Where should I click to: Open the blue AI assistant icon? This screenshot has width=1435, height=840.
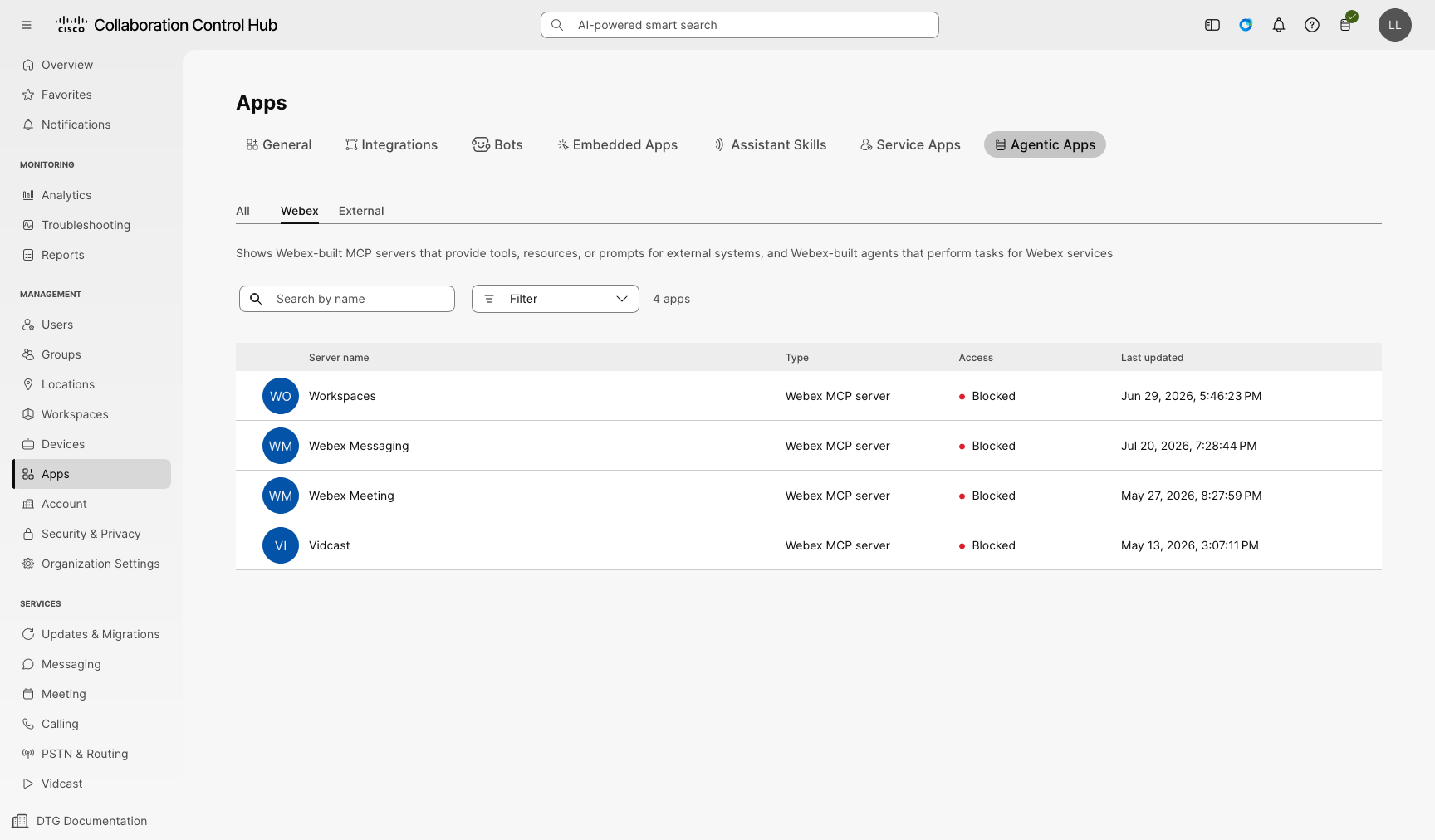click(x=1246, y=25)
